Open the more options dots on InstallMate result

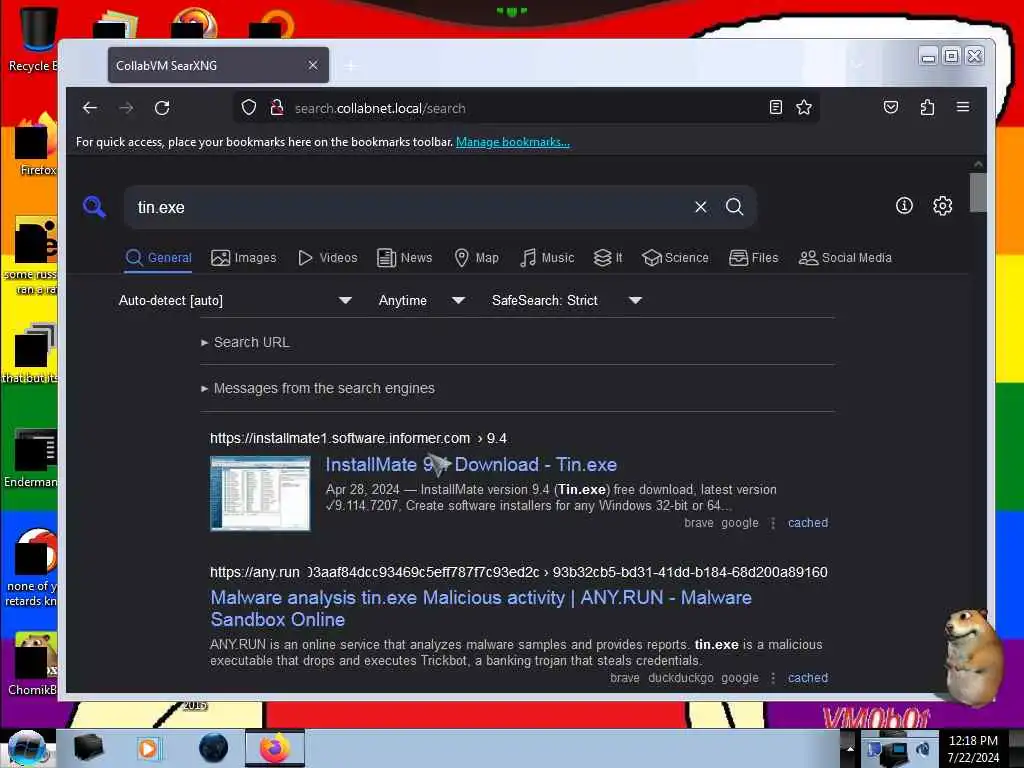point(773,523)
